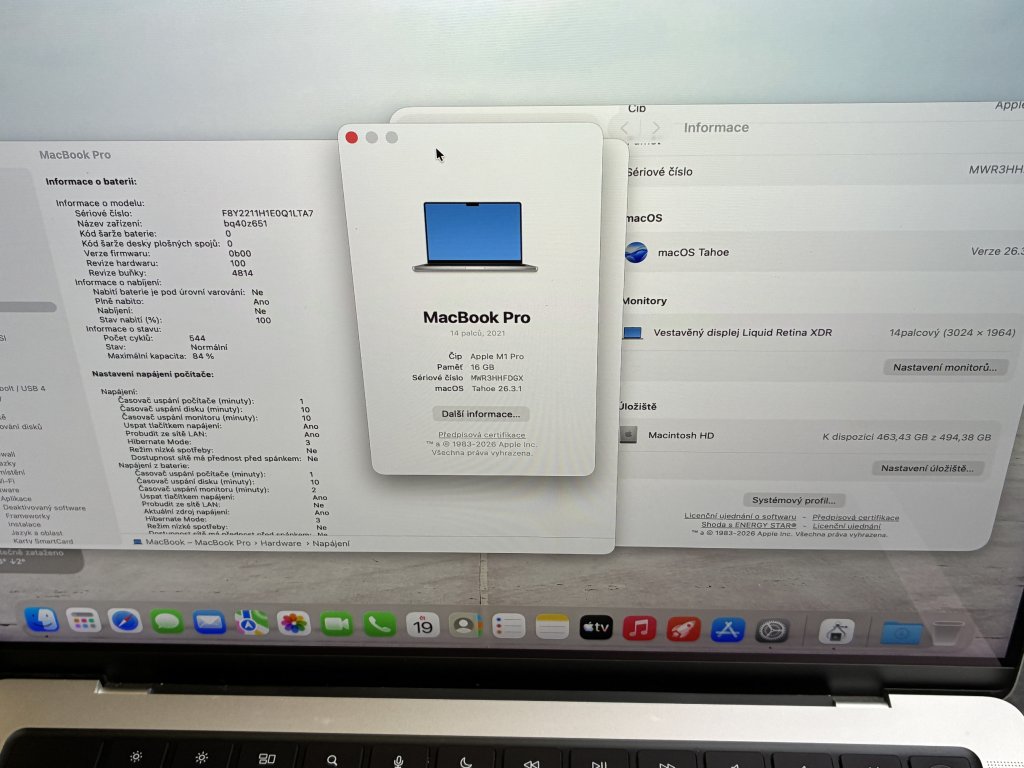Open Contacts from the dock
This screenshot has height=768, width=1024.
pos(465,626)
